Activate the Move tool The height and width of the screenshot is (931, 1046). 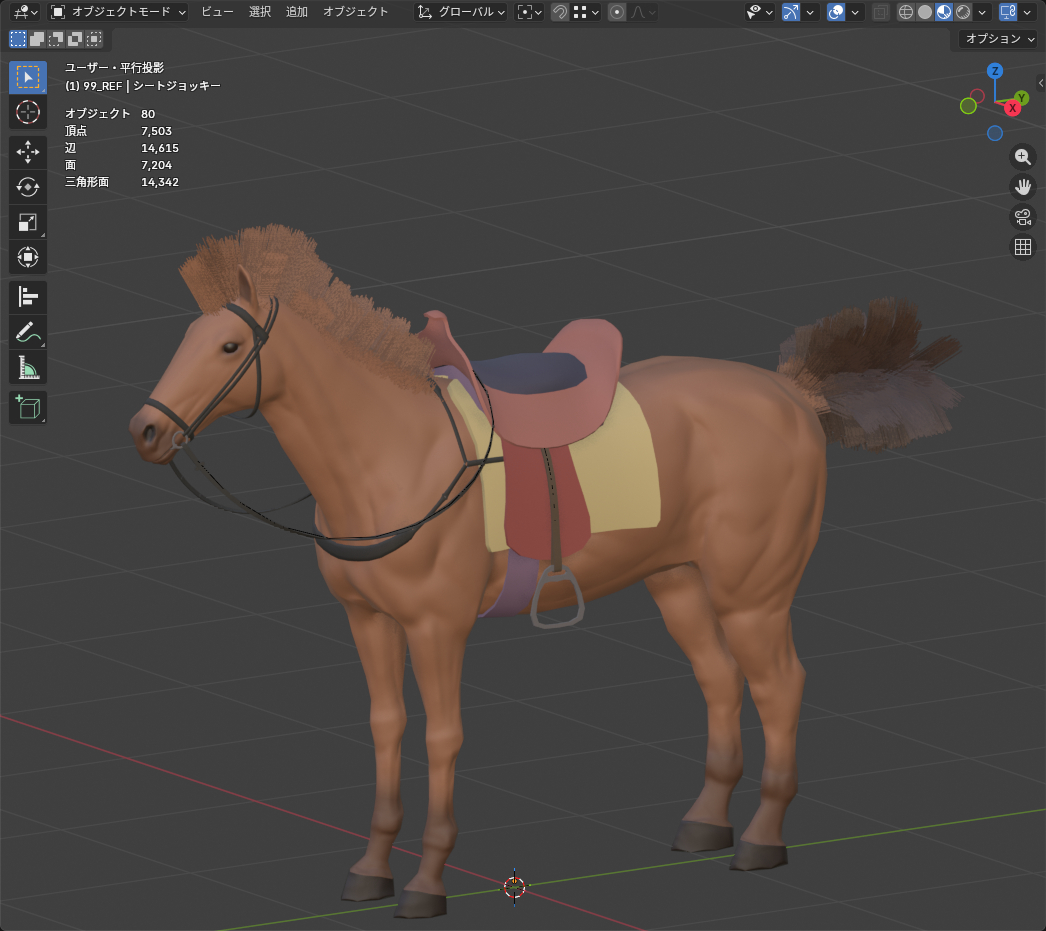[28, 152]
